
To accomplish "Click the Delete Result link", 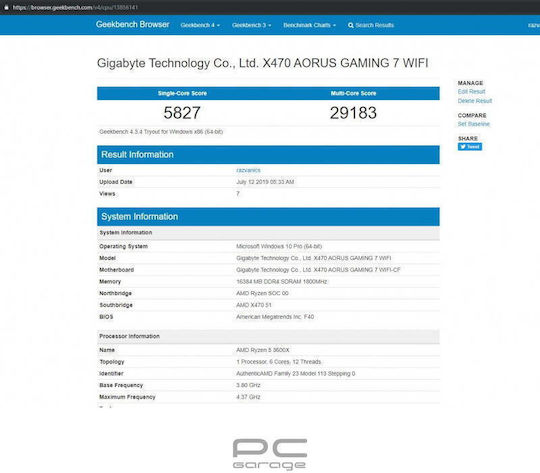I will tap(475, 101).
